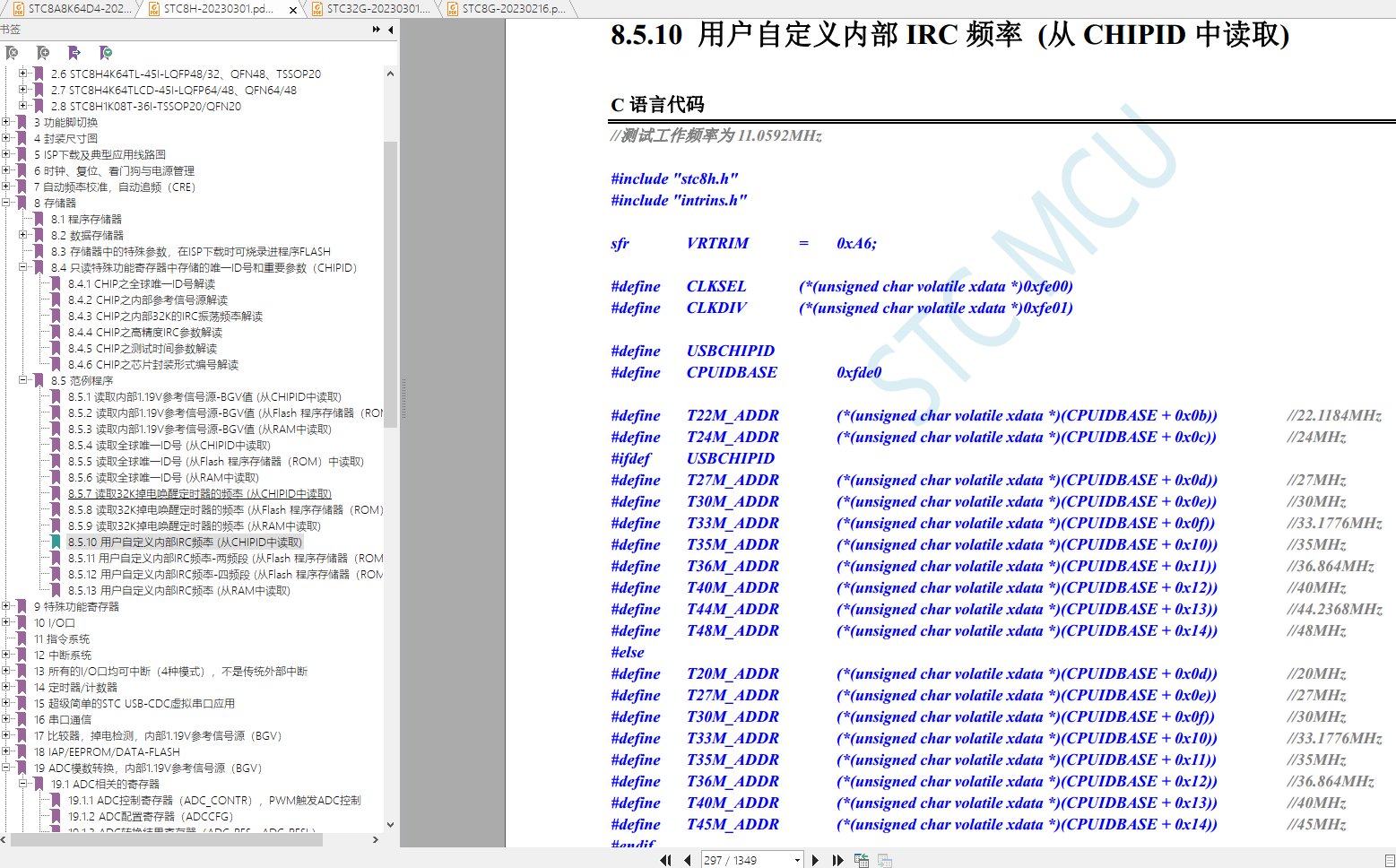Hide the bookmarks panel with left arrow
1396x868 pixels.
click(x=391, y=30)
